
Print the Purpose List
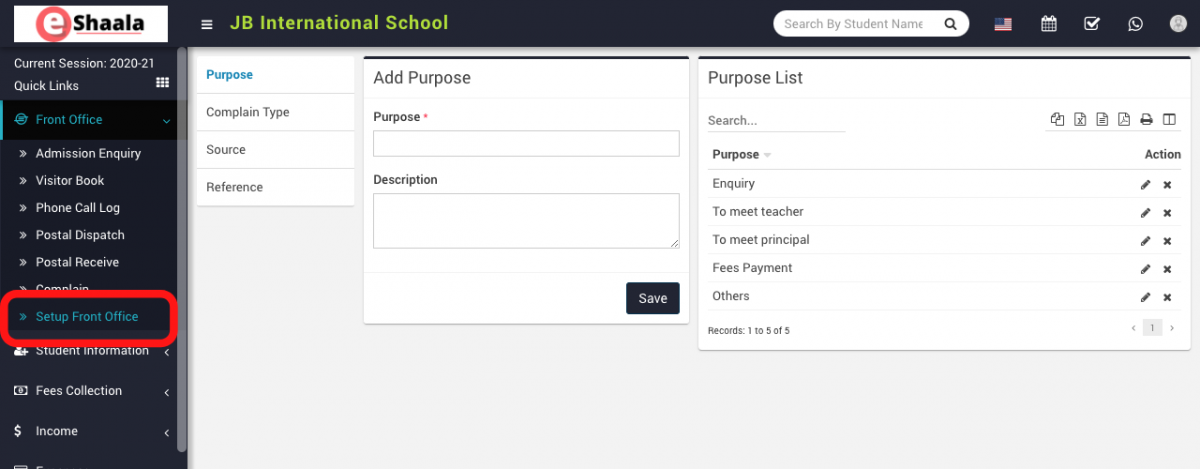(1147, 120)
